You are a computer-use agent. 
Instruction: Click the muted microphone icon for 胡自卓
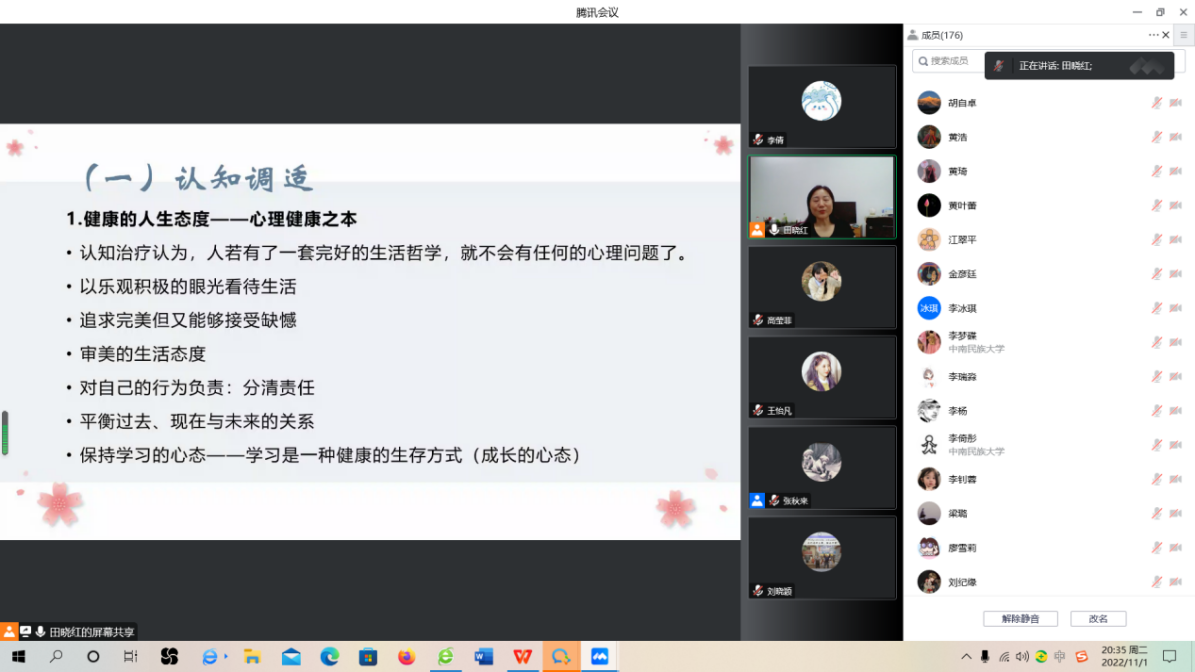tap(1156, 103)
